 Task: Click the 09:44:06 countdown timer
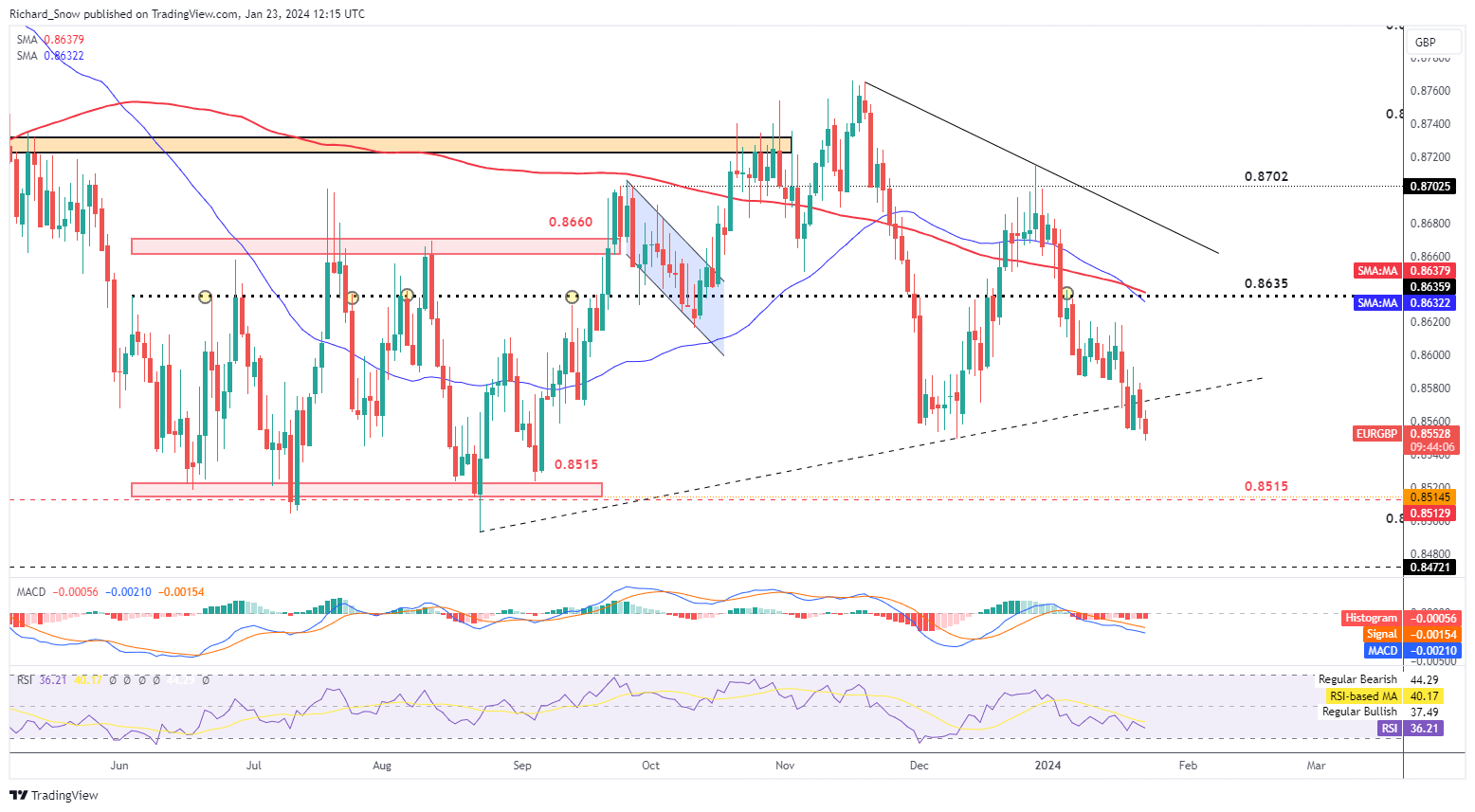1431,447
